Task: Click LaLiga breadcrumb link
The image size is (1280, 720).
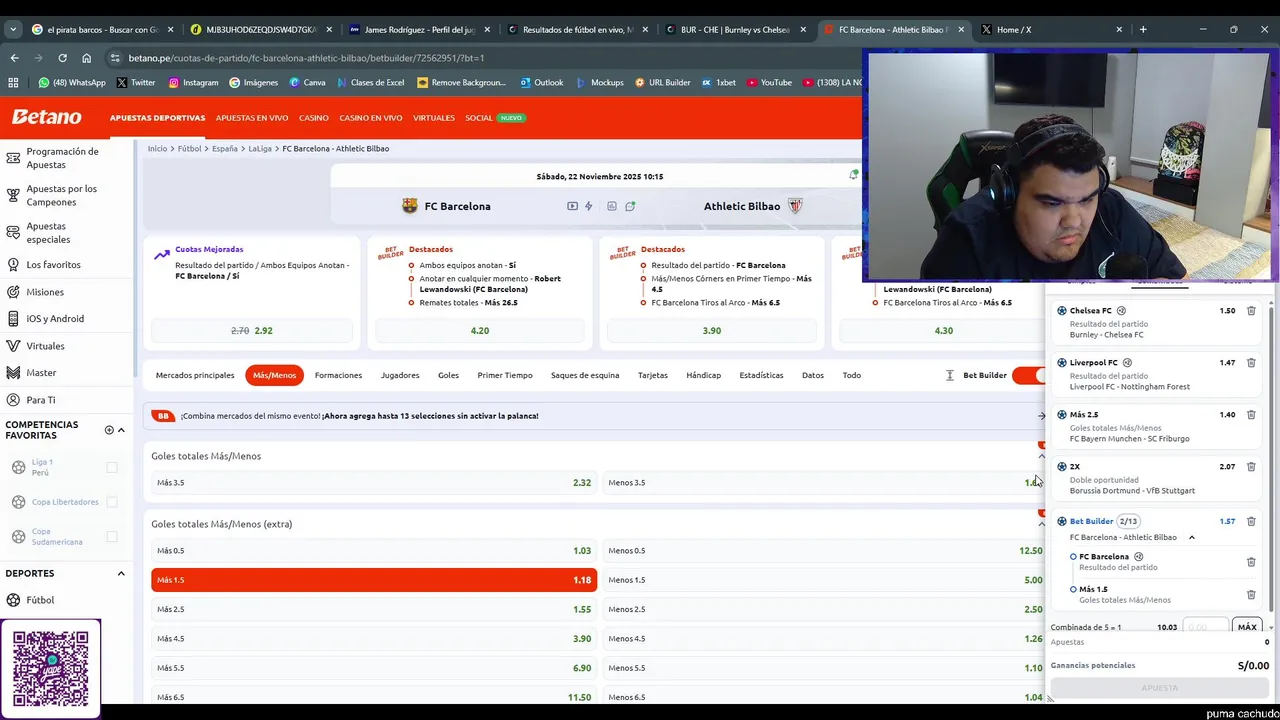Action: tap(260, 149)
